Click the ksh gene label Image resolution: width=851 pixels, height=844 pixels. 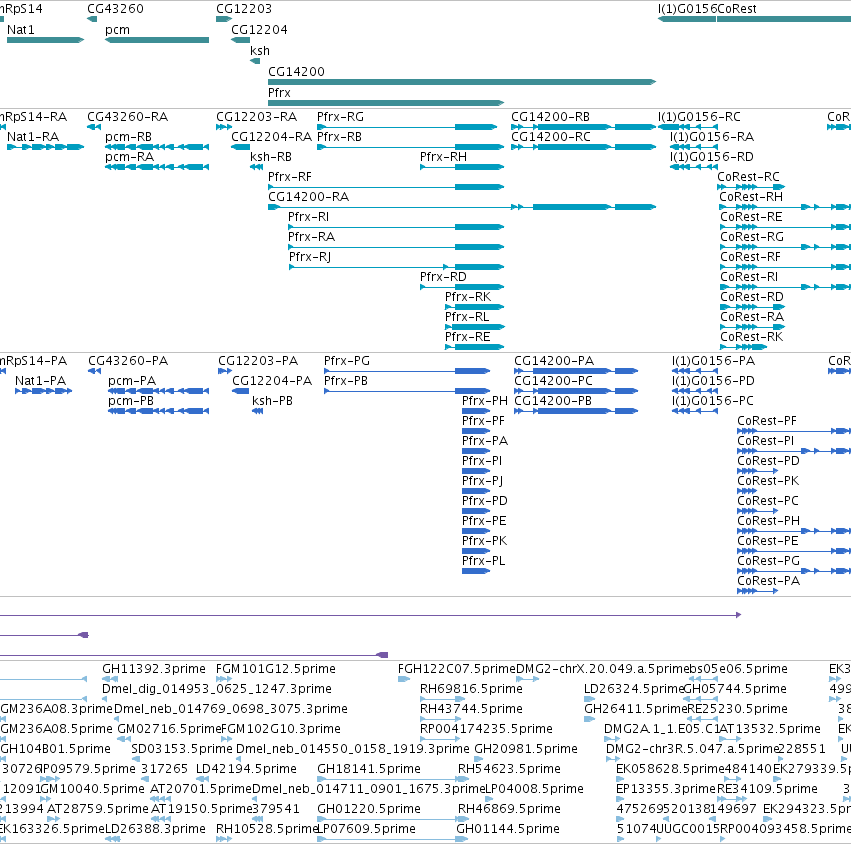coord(260,50)
